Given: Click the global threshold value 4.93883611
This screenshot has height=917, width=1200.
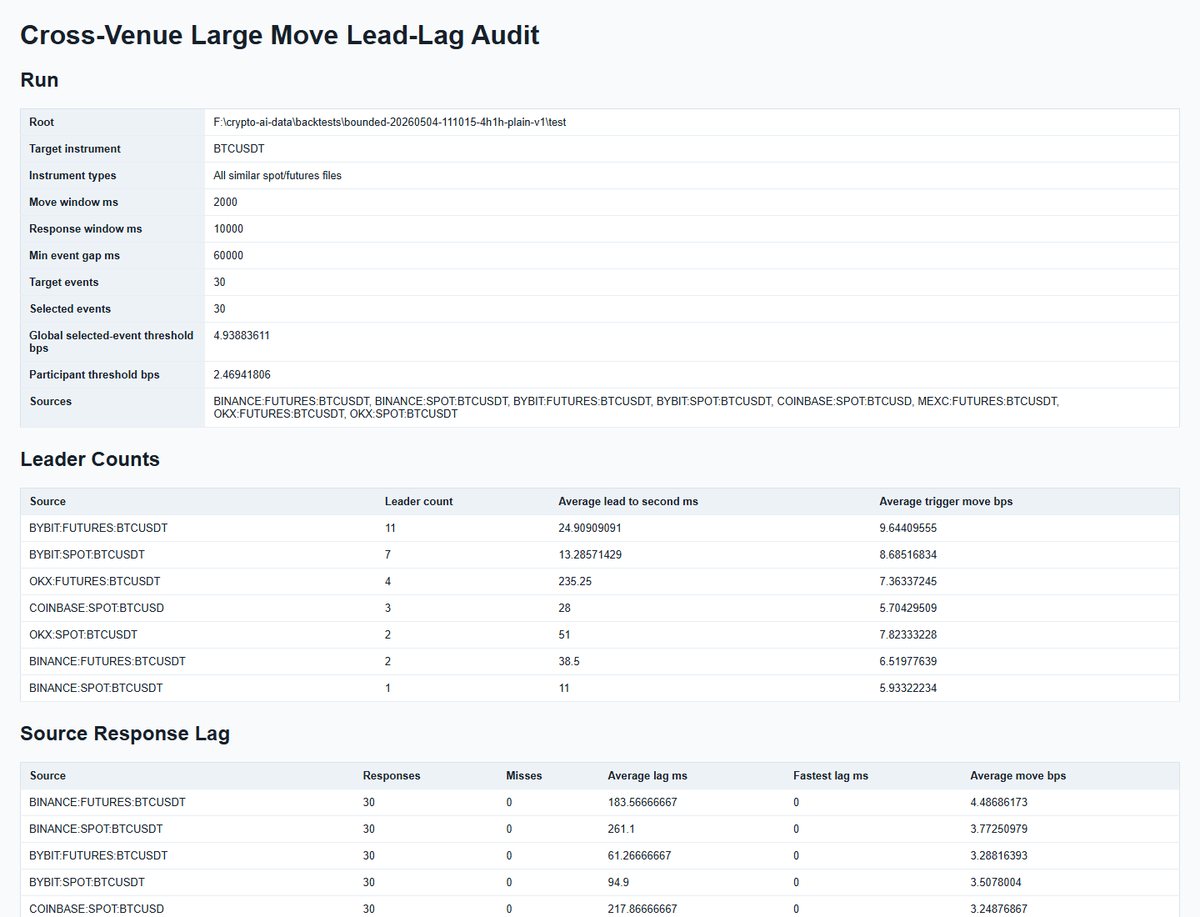Looking at the screenshot, I should (x=242, y=336).
